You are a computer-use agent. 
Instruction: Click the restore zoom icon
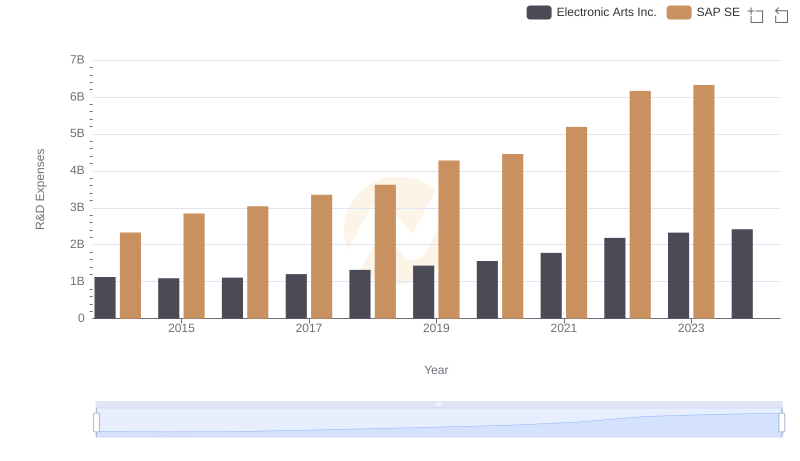coord(781,15)
